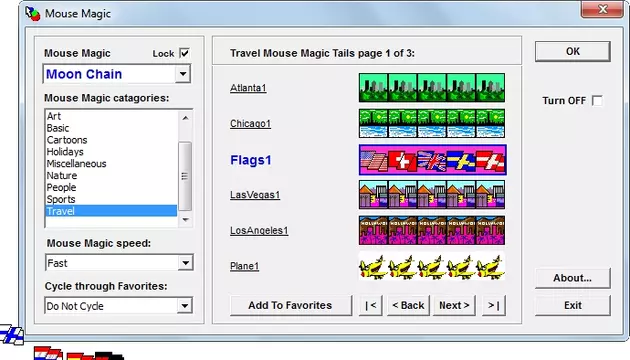Open the Moon Chain tail dropdown

[x=183, y=74]
